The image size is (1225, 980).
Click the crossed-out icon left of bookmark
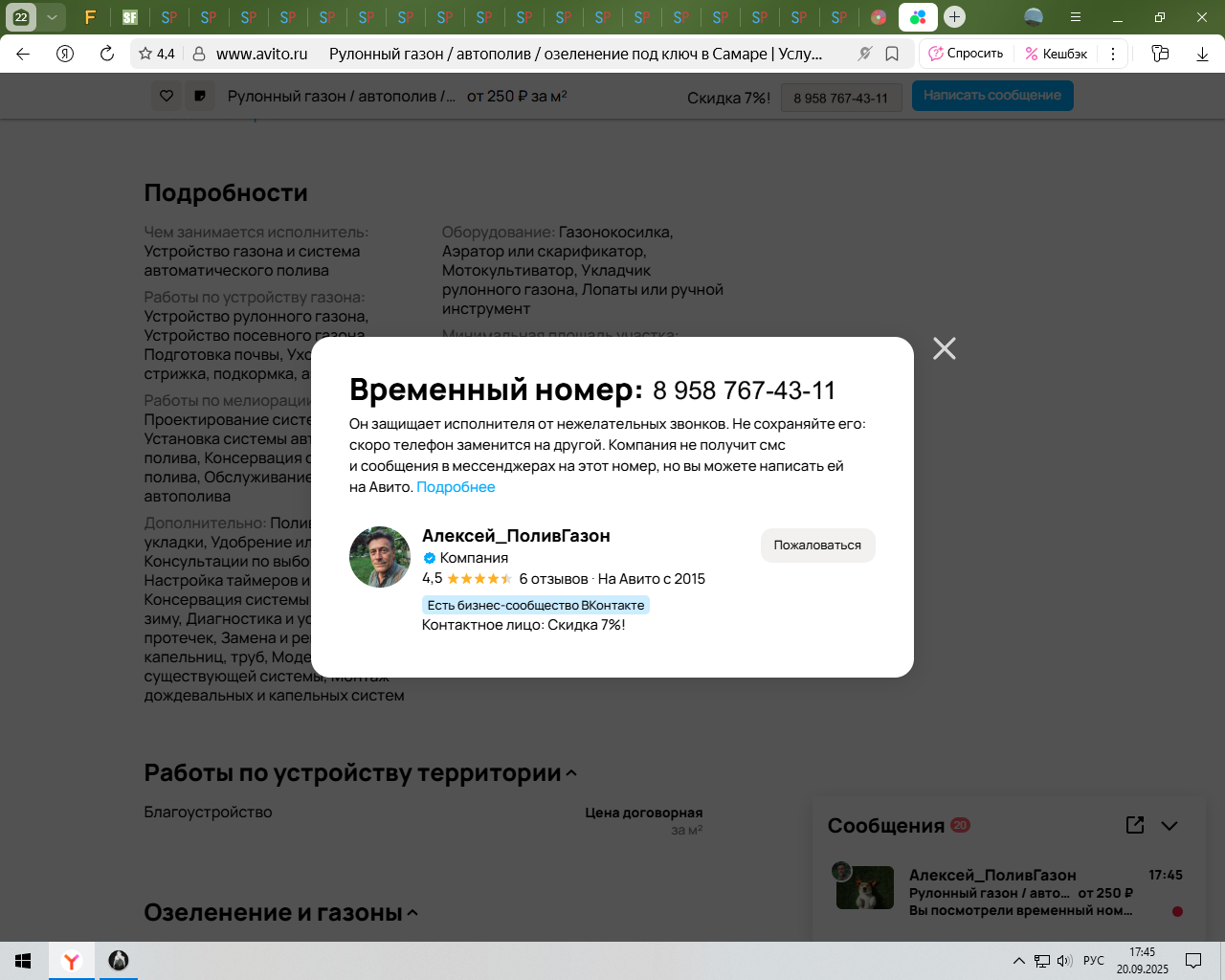tap(865, 55)
